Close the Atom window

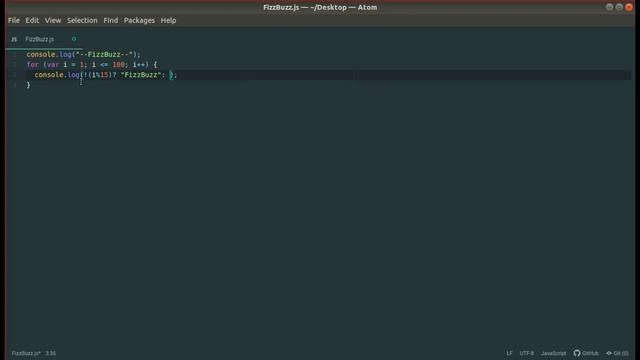pyautogui.click(x=629, y=7)
